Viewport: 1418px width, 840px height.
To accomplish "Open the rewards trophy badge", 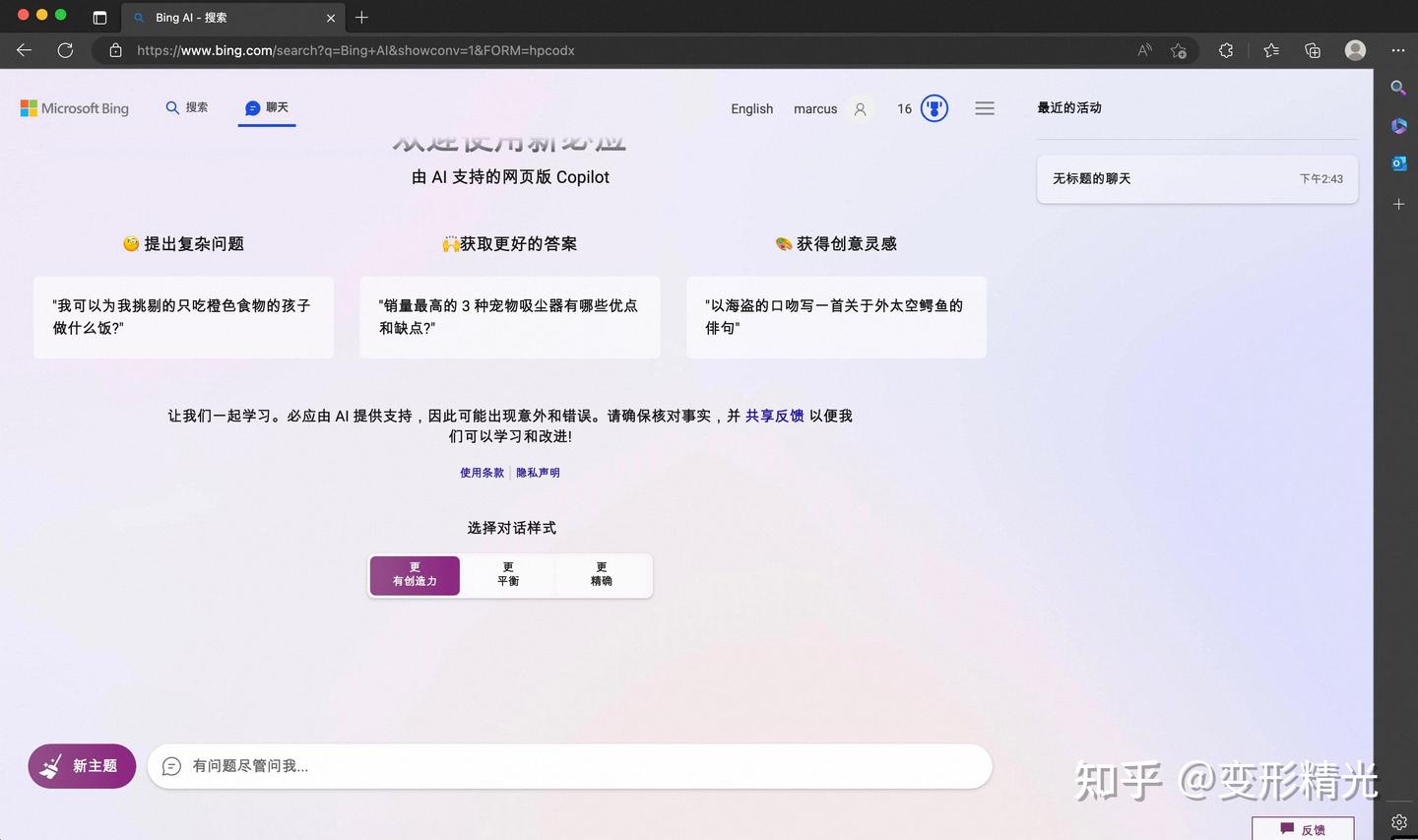I will click(x=934, y=108).
